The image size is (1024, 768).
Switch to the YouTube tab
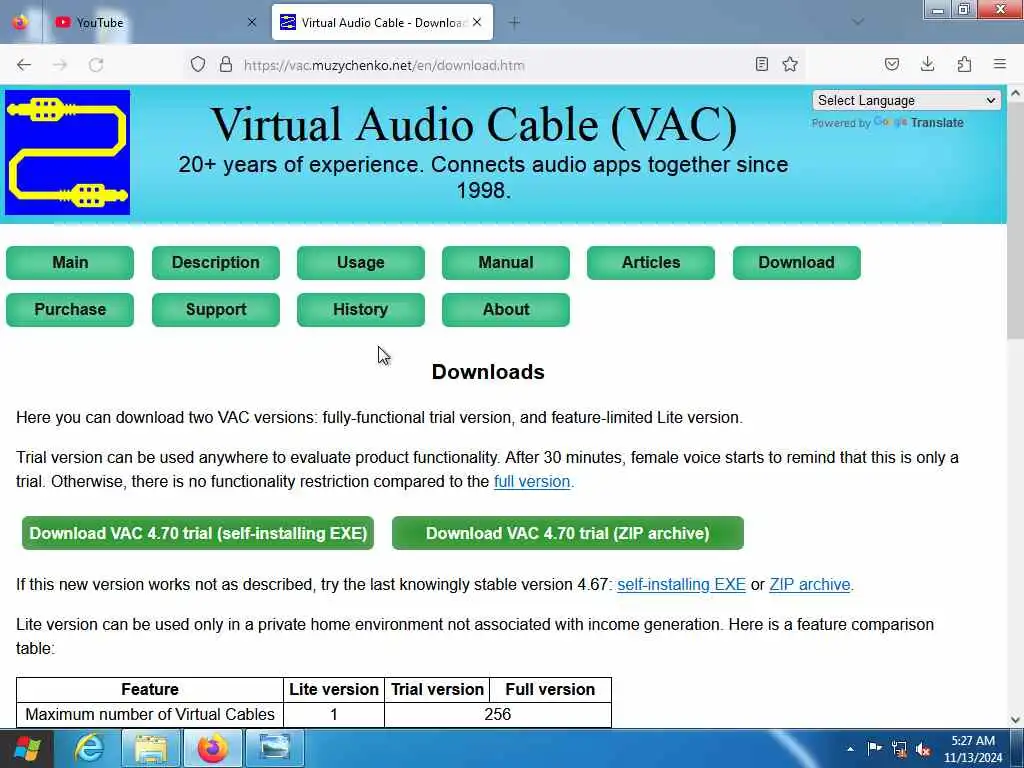pyautogui.click(x=155, y=23)
